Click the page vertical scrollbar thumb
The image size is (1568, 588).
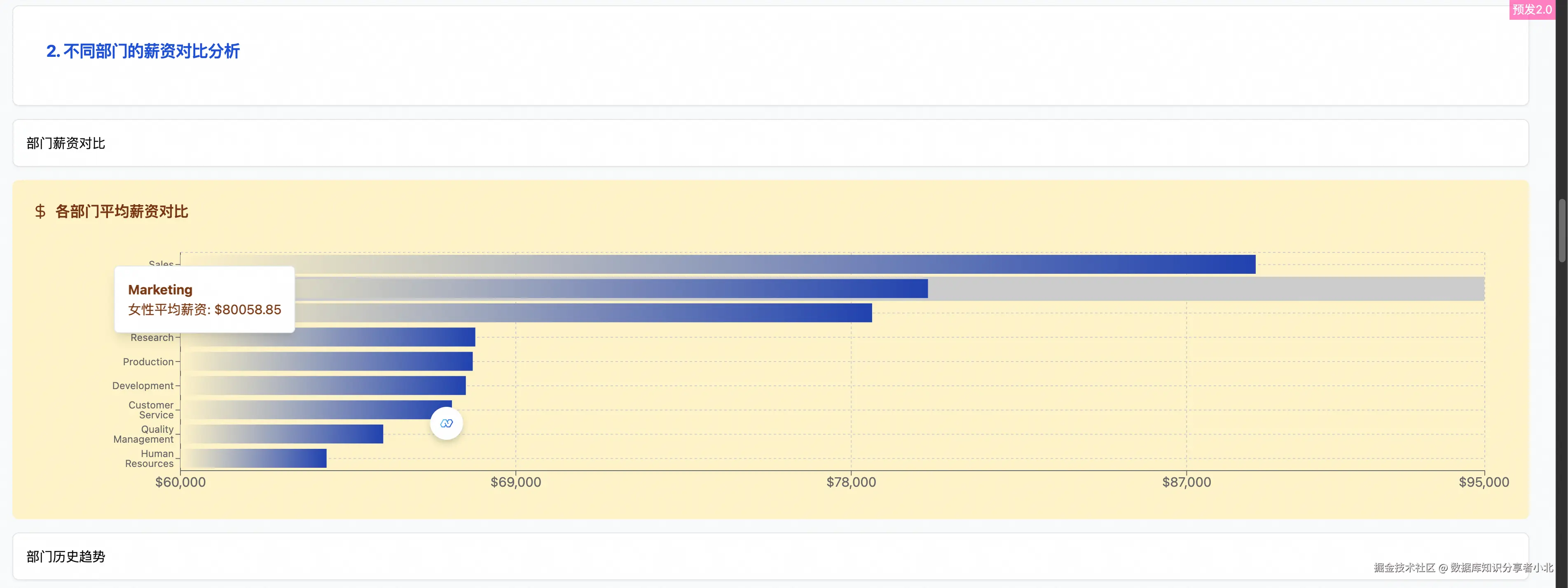coord(1561,231)
